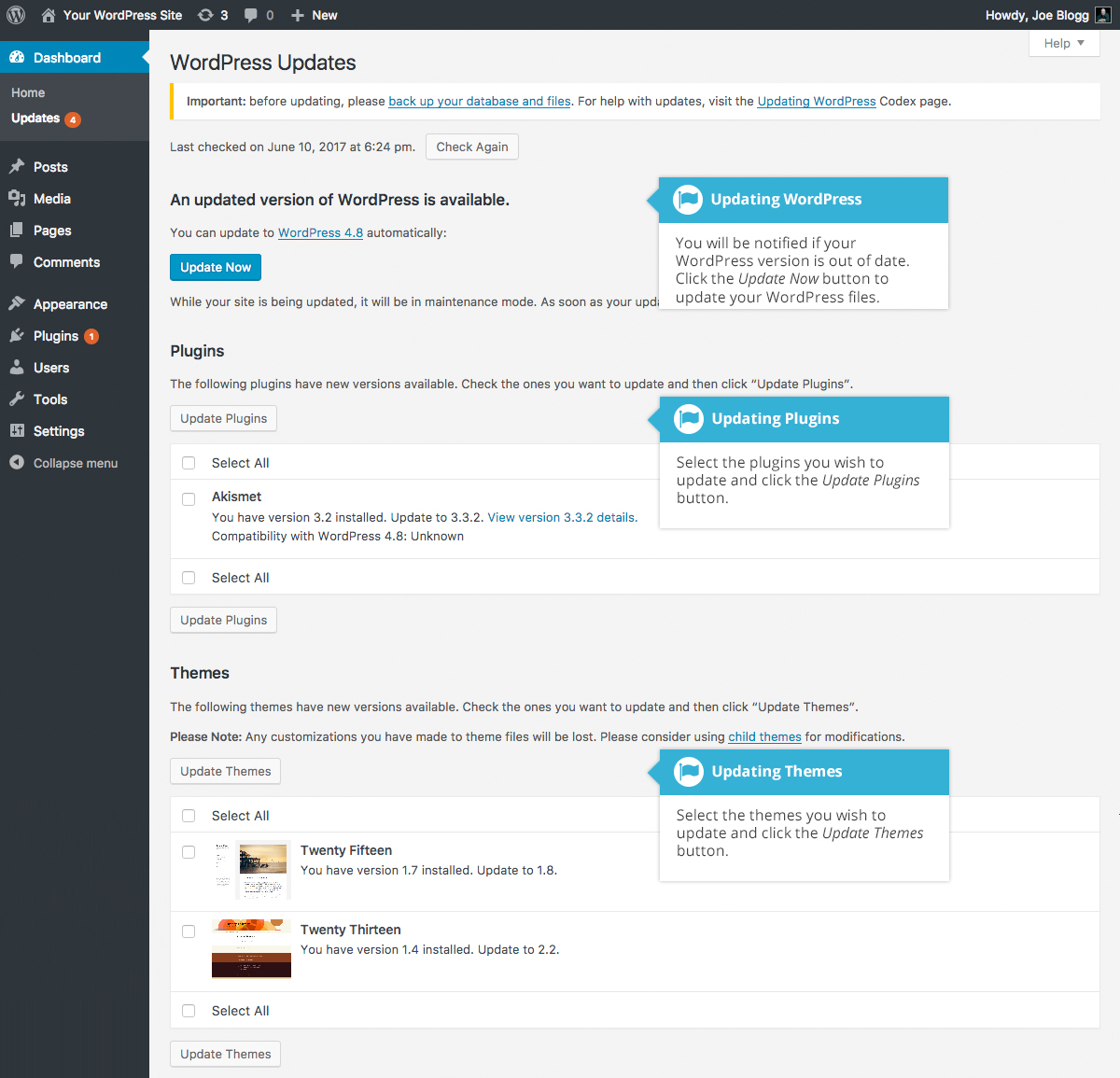Click the upper Update Plugins button
This screenshot has height=1078, width=1120.
point(224,418)
